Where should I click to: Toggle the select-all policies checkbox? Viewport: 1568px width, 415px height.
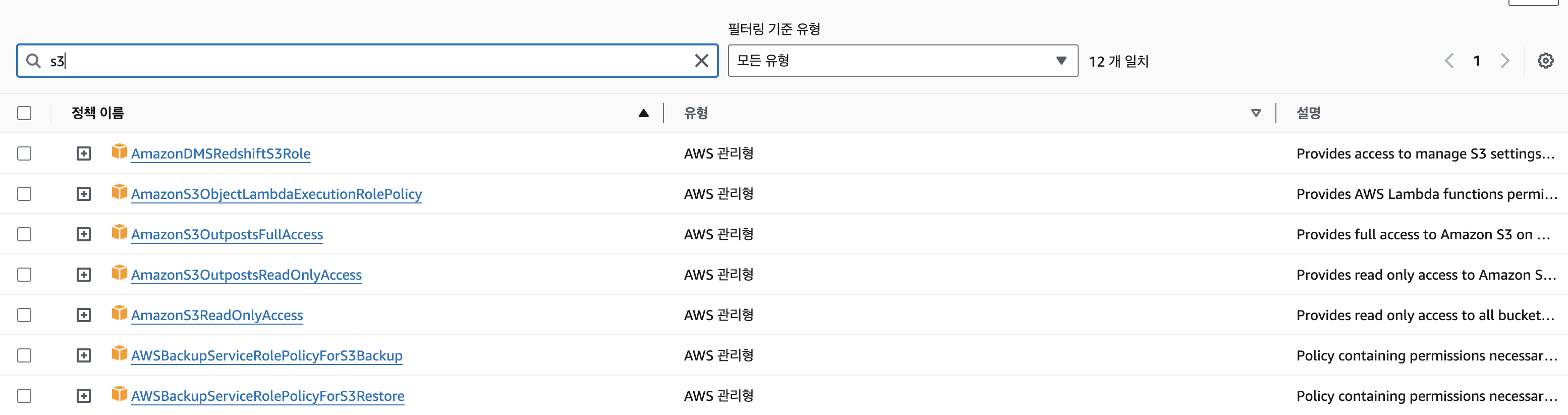[24, 113]
